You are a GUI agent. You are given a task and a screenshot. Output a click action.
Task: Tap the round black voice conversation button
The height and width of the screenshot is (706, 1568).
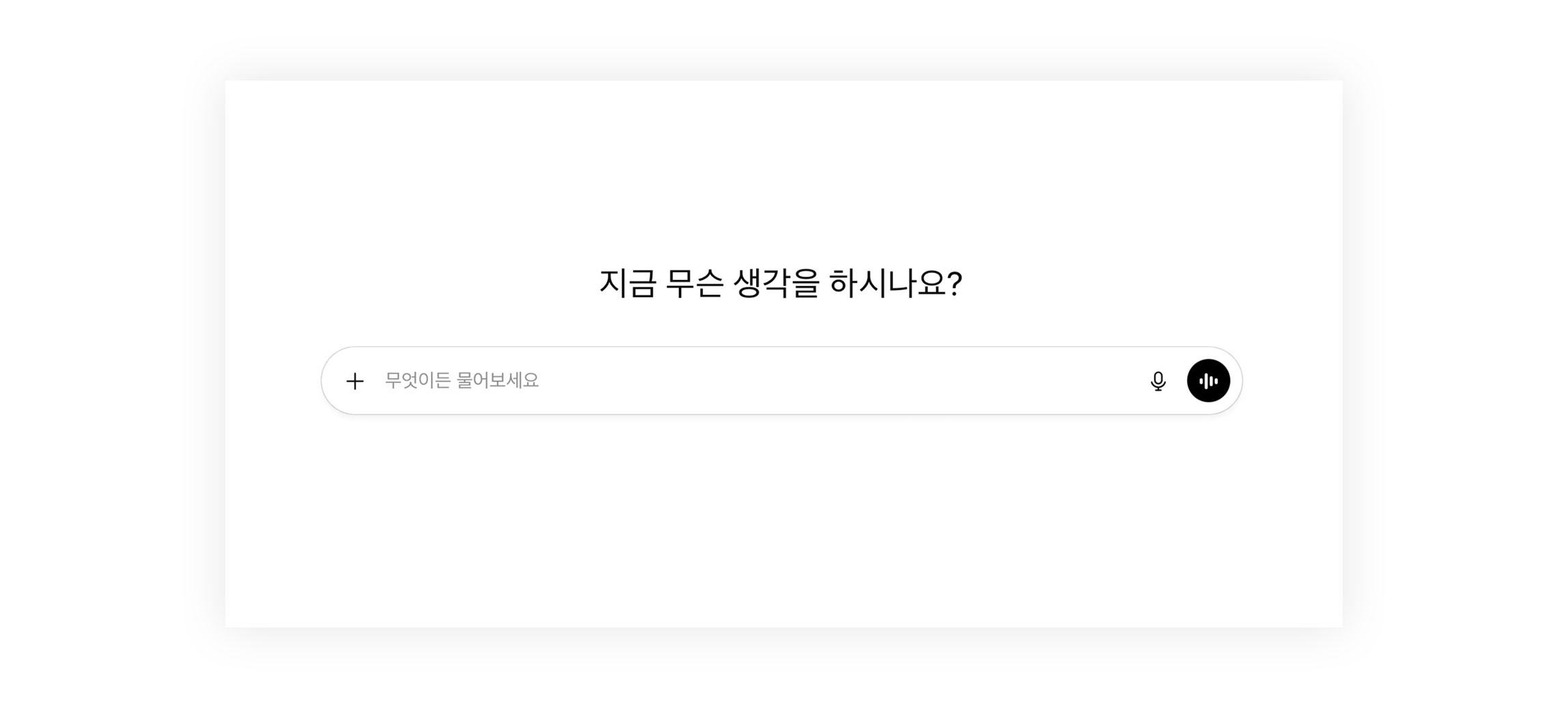(1208, 381)
